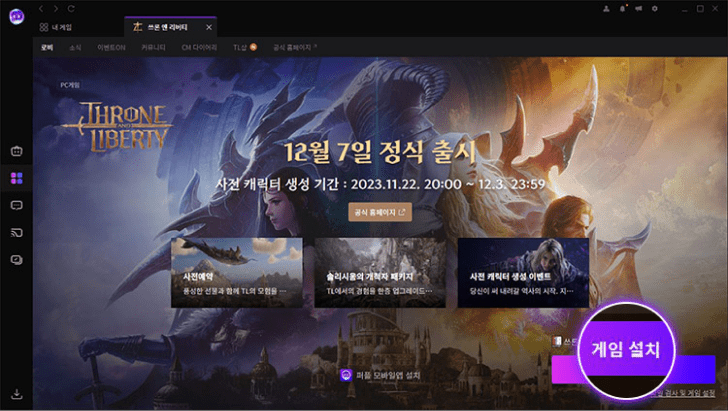Go back with the left arrow
The image size is (728, 411).
41,8
